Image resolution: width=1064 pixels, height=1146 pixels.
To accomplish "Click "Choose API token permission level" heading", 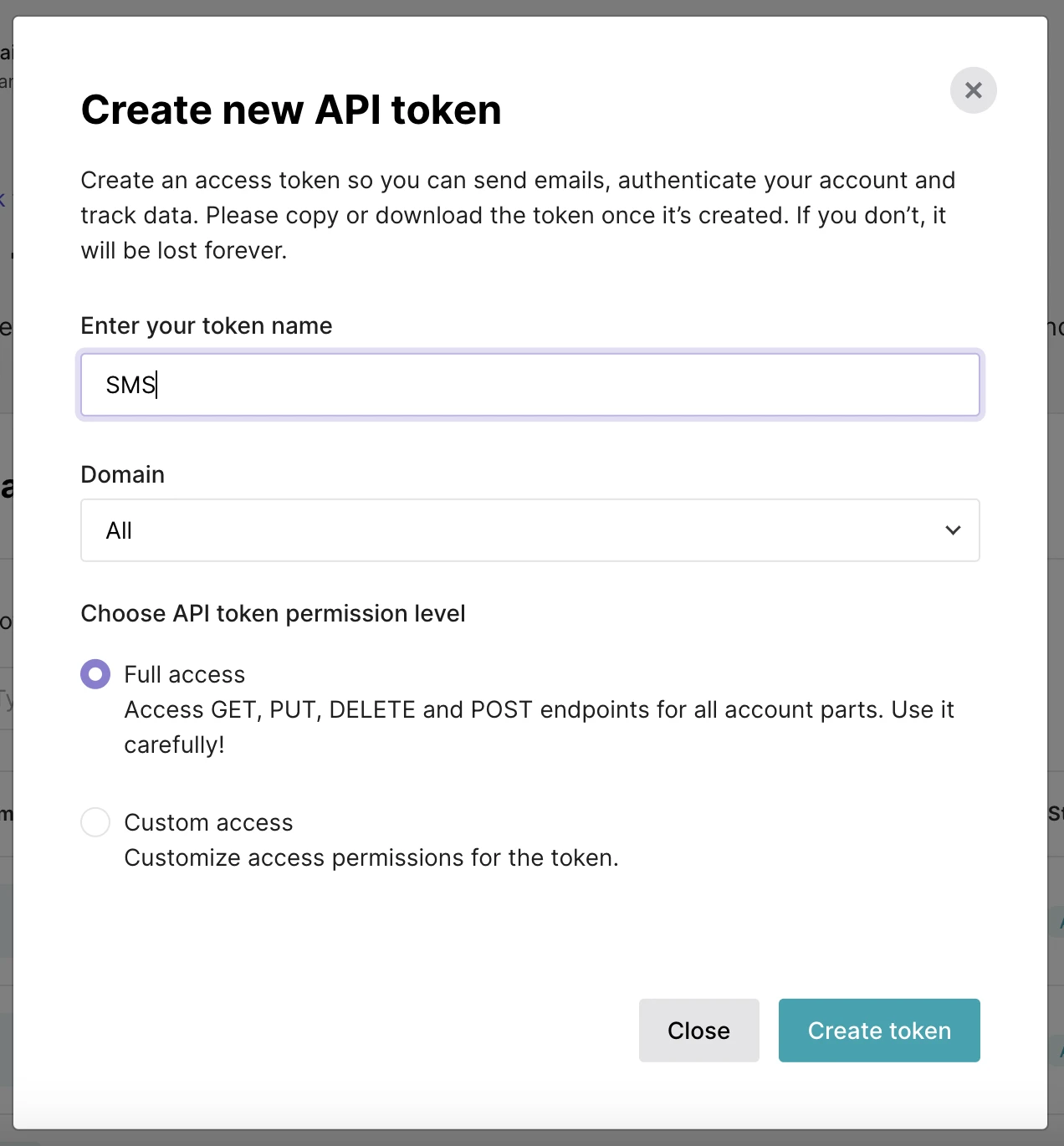I will (273, 613).
